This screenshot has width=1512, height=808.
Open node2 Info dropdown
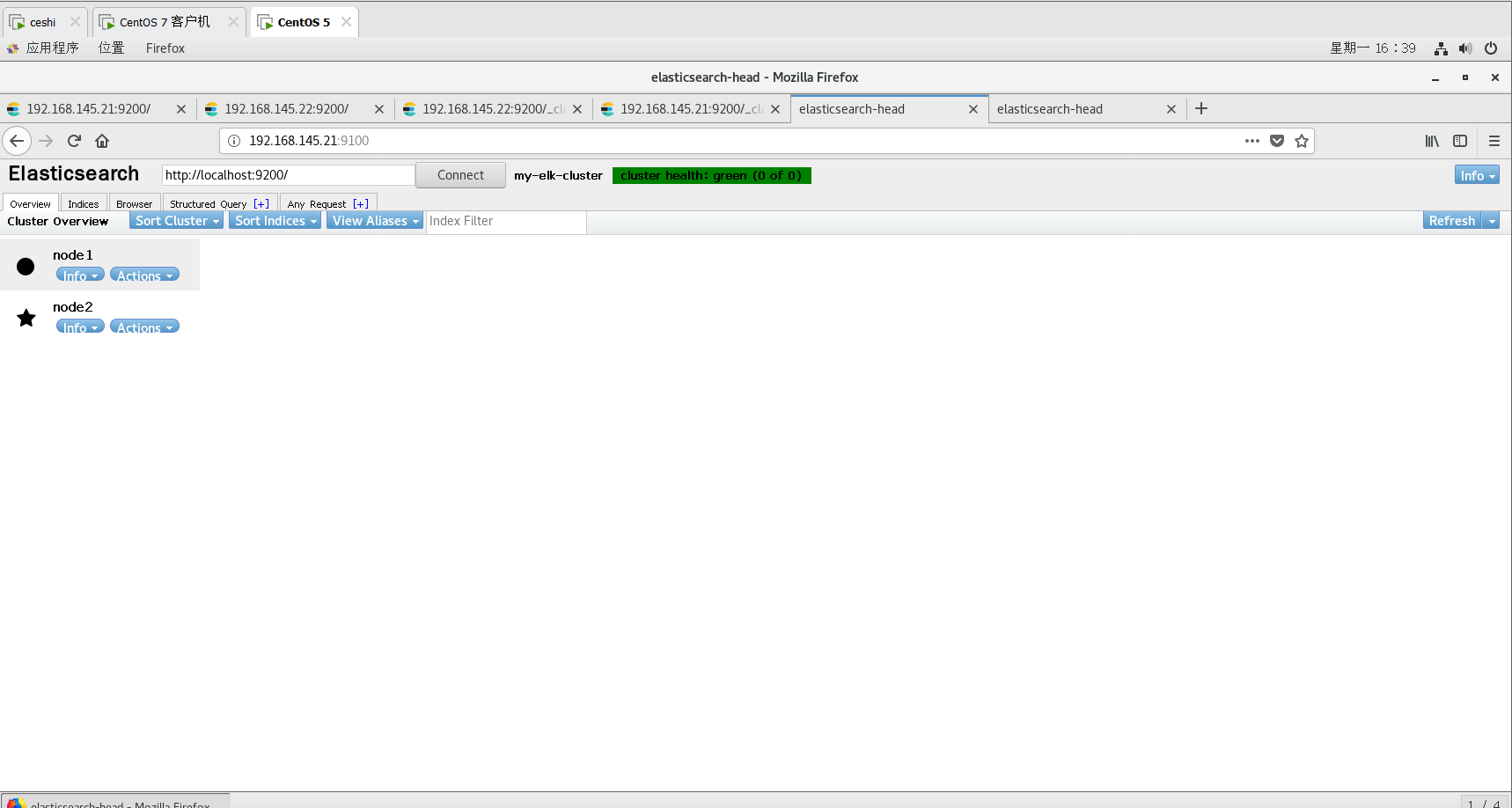(x=80, y=327)
